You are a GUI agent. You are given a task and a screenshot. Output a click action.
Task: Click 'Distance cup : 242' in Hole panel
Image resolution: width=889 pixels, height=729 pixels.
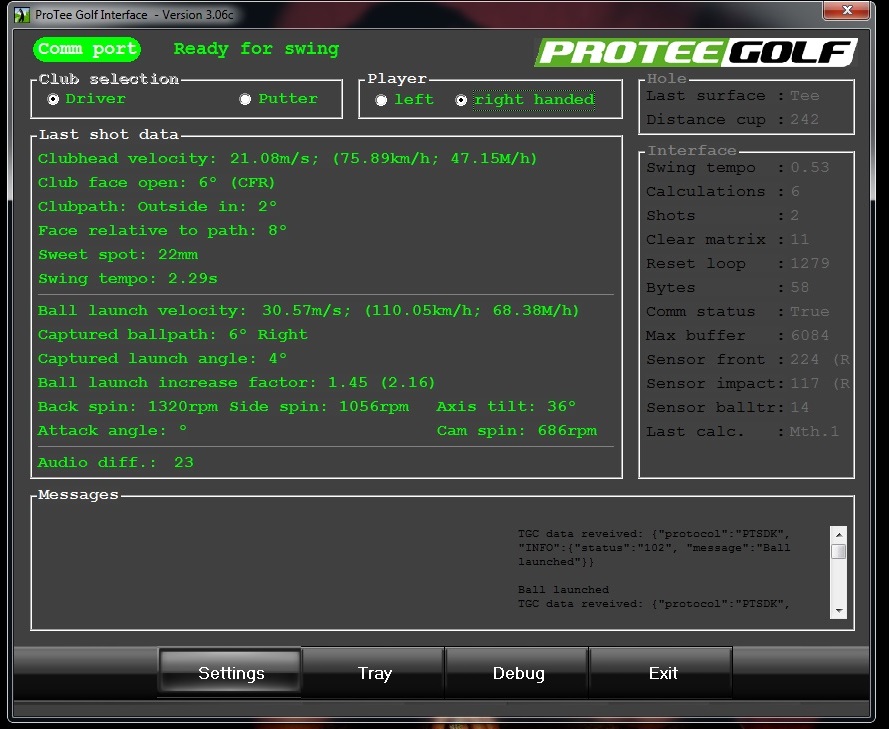[733, 120]
